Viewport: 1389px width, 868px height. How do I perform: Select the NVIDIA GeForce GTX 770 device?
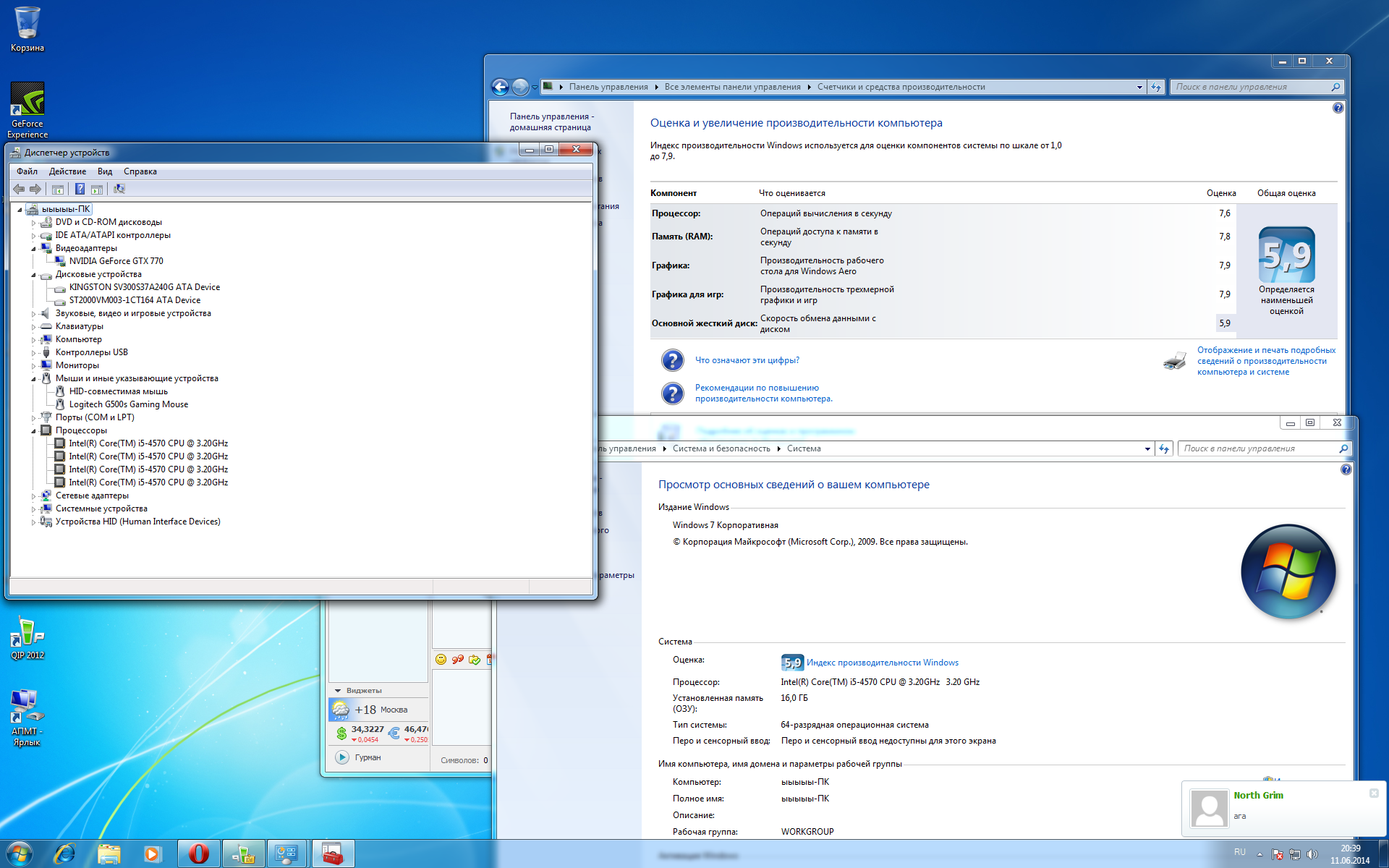click(116, 261)
